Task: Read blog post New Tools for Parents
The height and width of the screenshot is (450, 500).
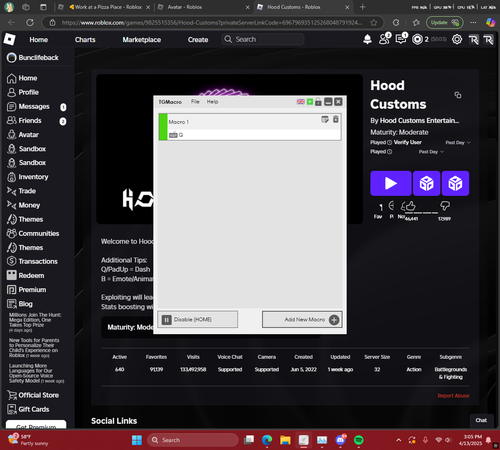Action: coord(34,348)
